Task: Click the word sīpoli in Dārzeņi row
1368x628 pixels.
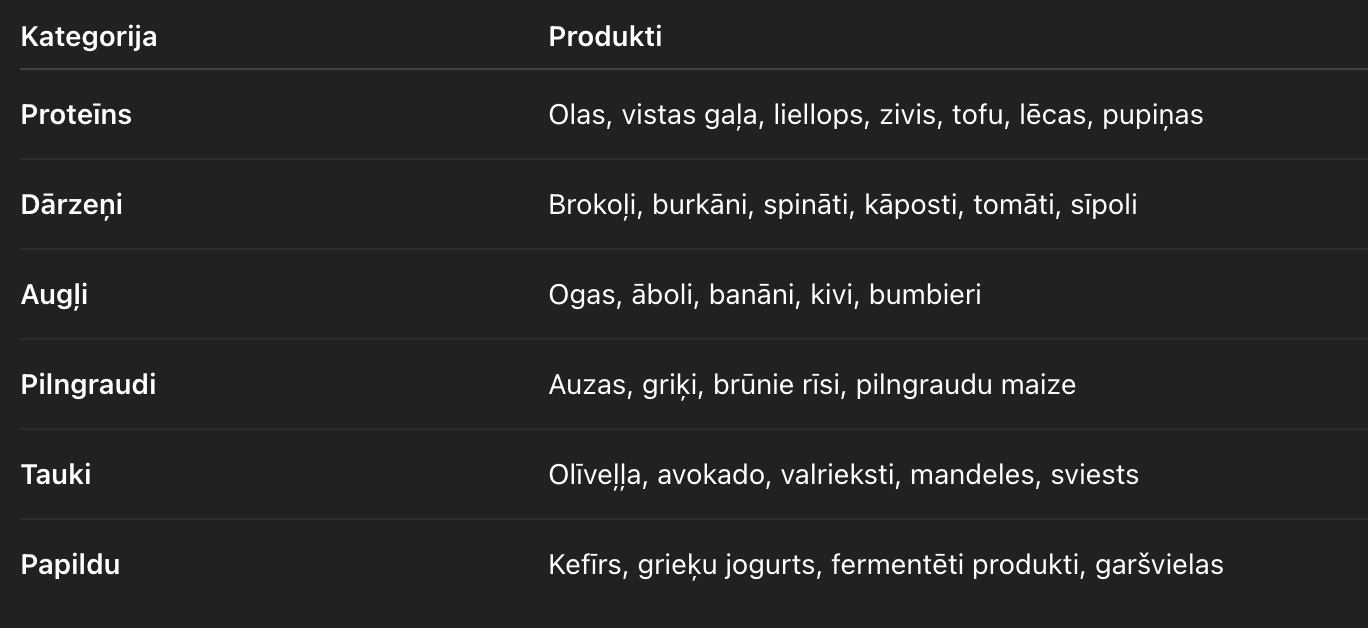Action: tap(1104, 205)
